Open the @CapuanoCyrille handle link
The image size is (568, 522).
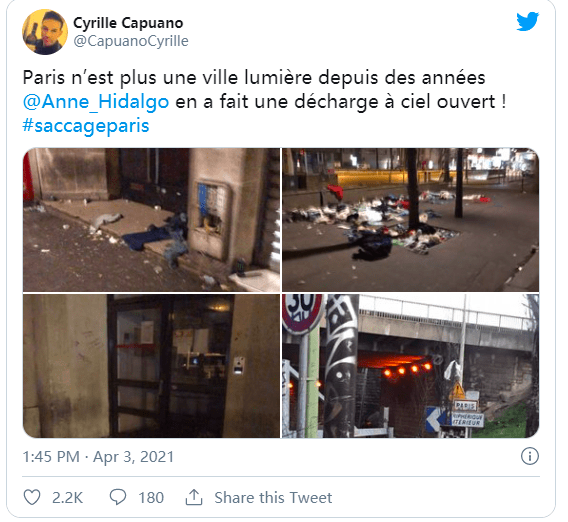pyautogui.click(x=131, y=41)
